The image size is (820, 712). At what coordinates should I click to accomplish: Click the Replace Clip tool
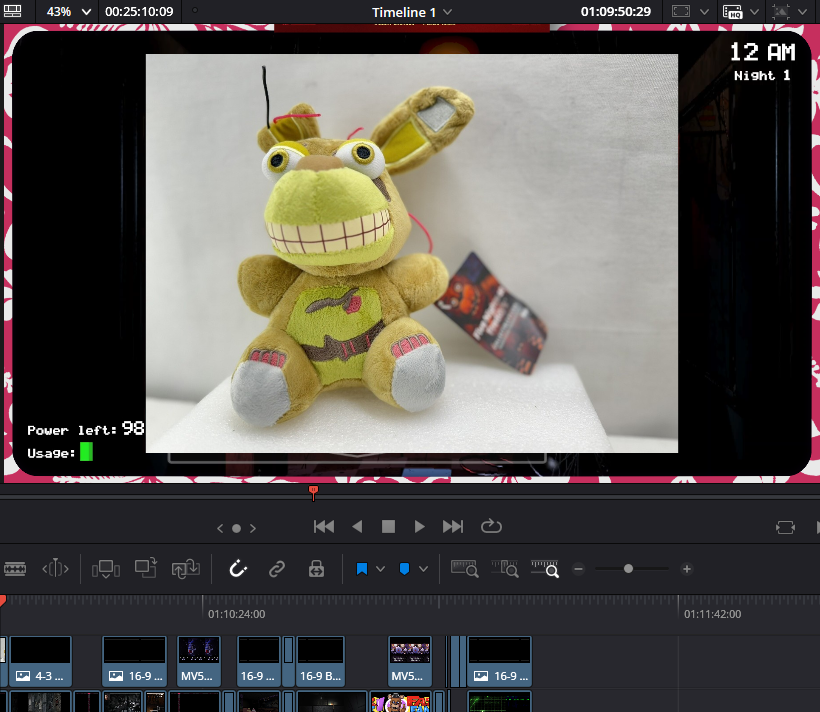[x=186, y=569]
